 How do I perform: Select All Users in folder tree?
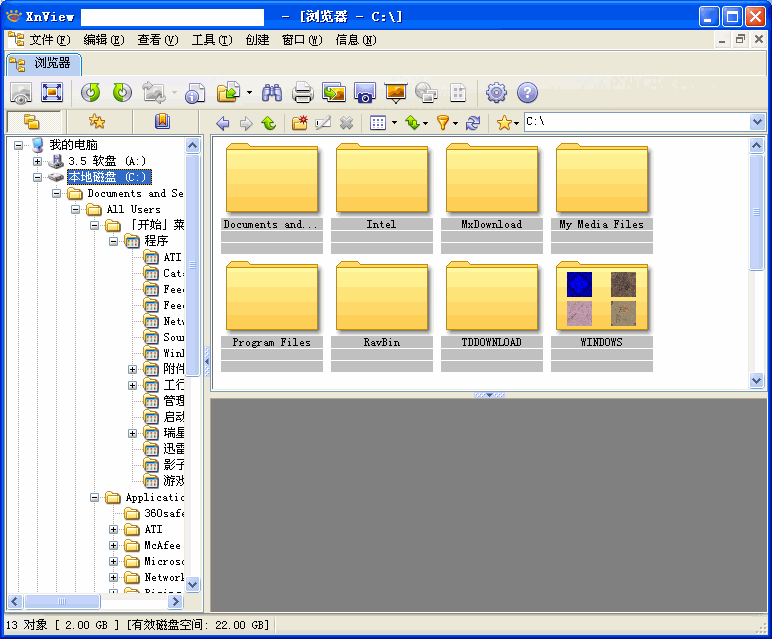(x=133, y=209)
